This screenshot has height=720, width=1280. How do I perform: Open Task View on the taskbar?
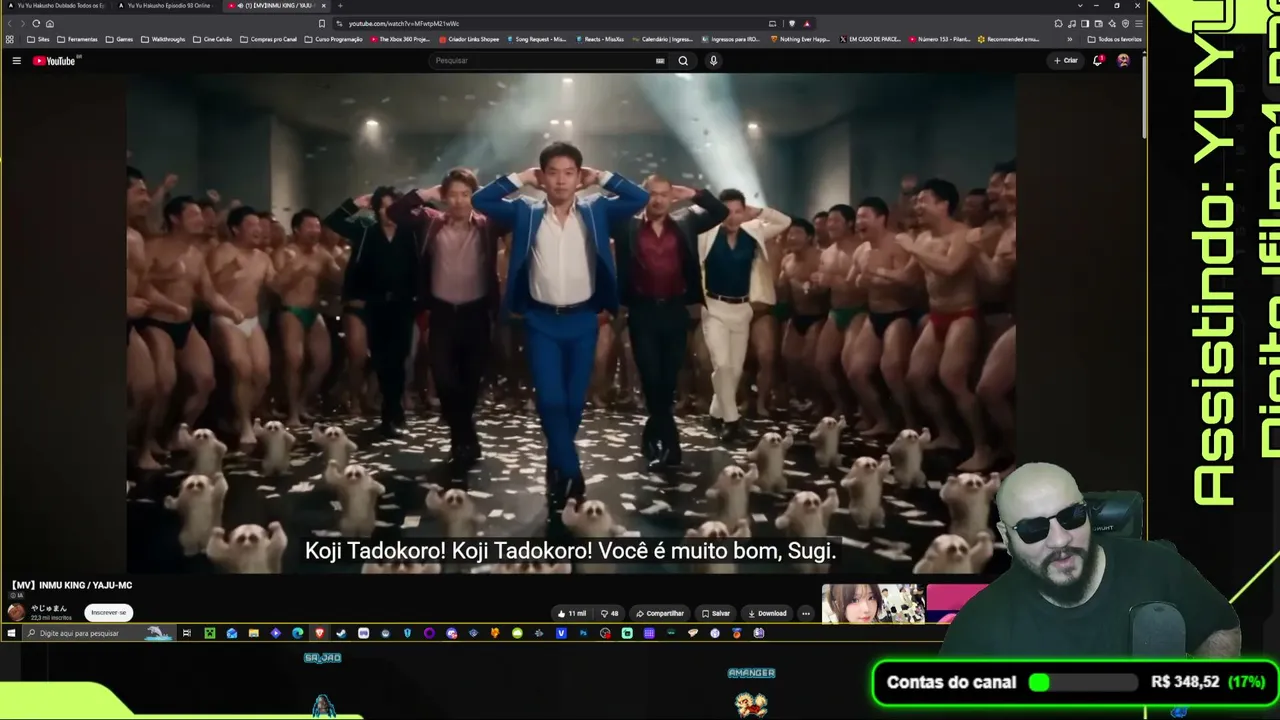186,633
